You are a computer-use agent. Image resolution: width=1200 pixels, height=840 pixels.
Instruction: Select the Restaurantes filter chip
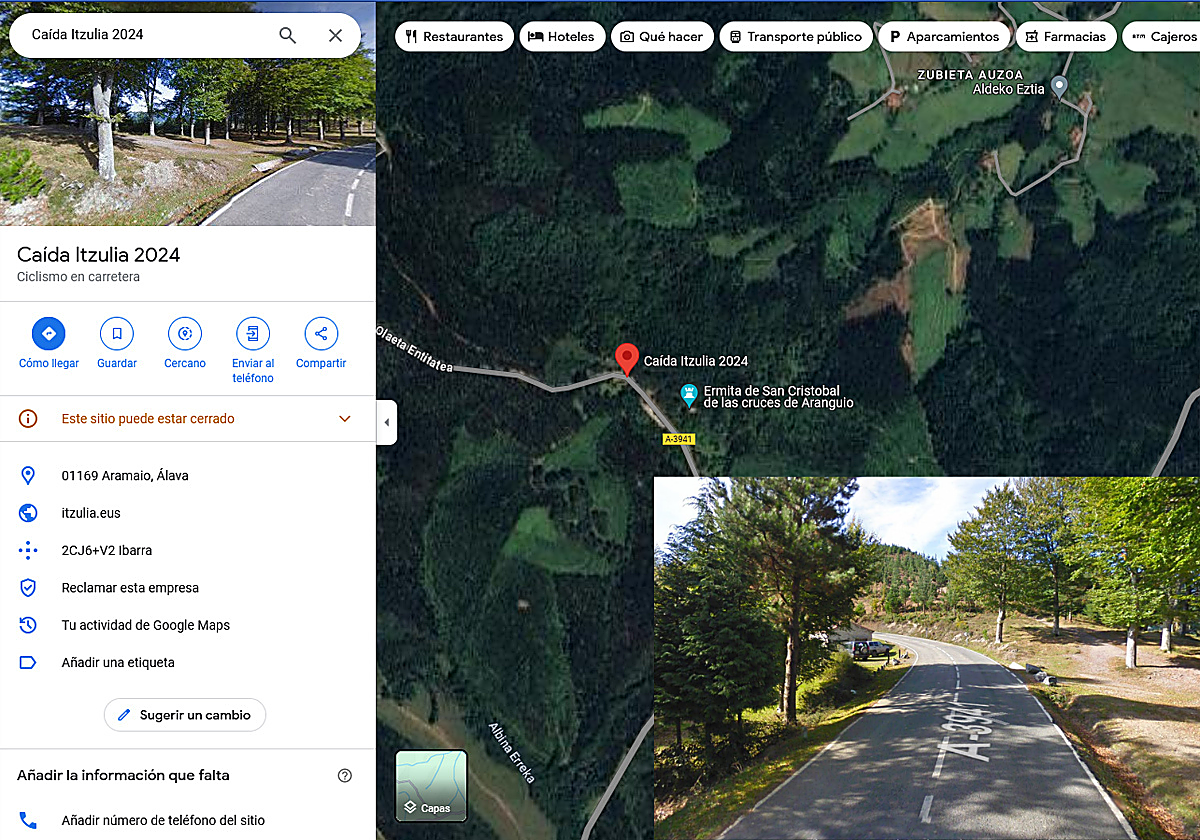point(455,37)
